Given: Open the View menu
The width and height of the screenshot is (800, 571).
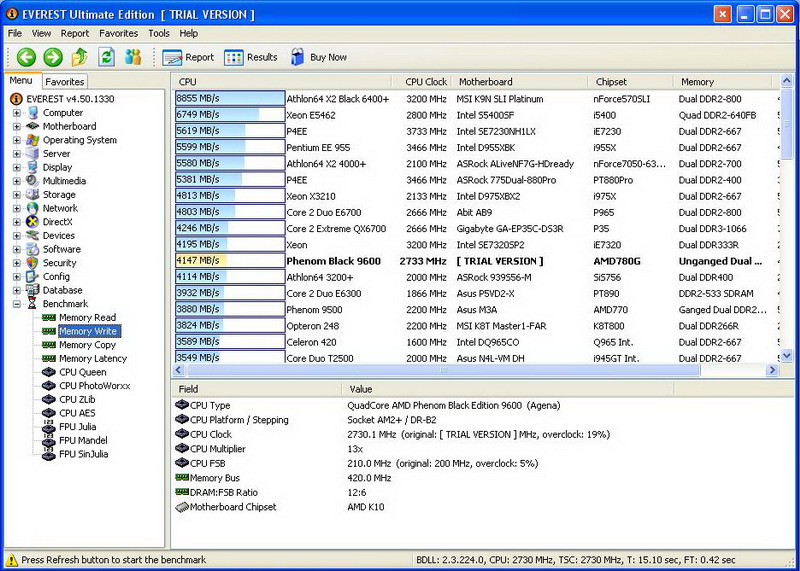Looking at the screenshot, I should click(x=41, y=33).
